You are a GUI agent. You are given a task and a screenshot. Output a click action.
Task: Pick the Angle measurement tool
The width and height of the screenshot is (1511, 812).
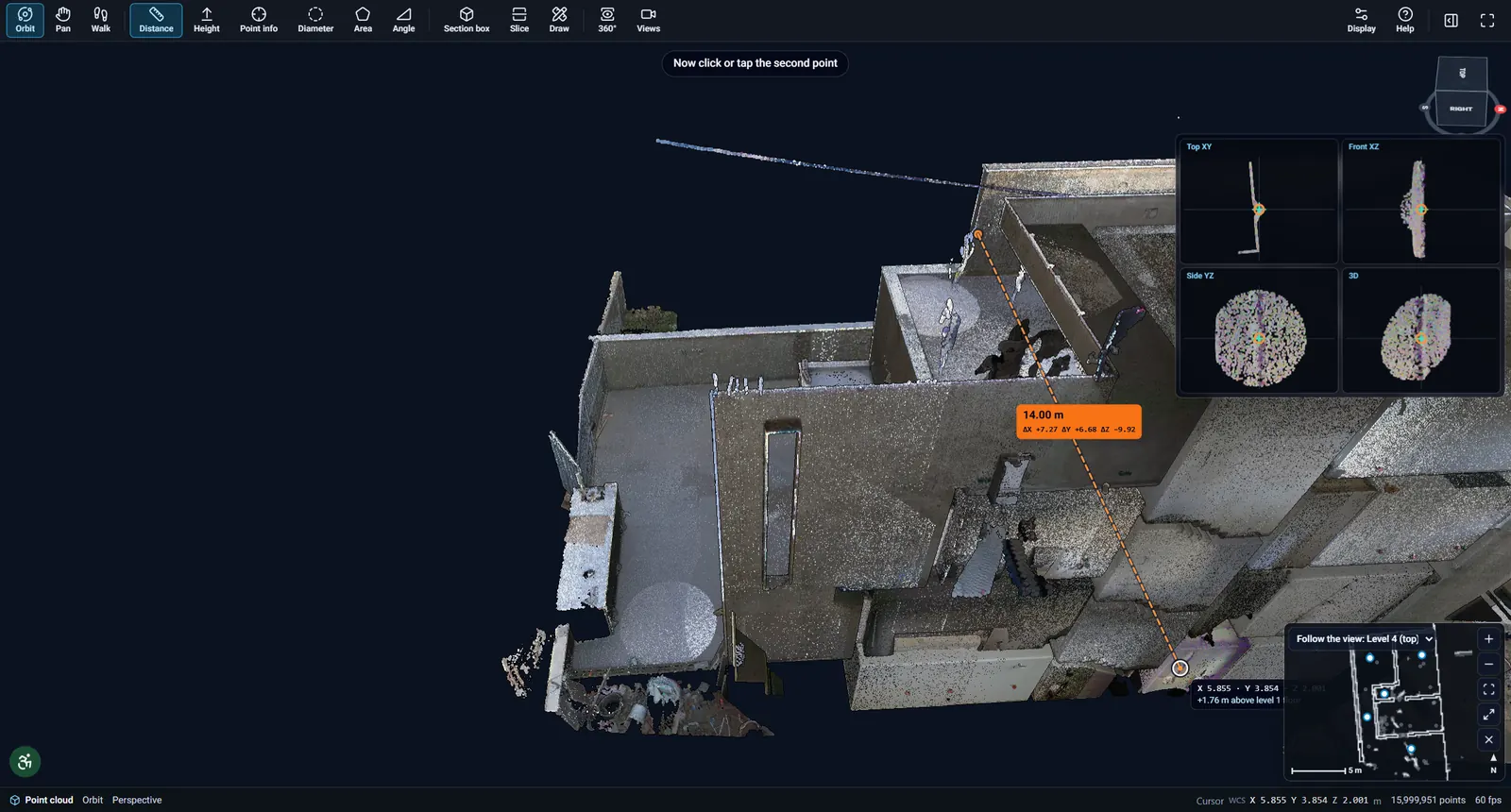coord(403,20)
